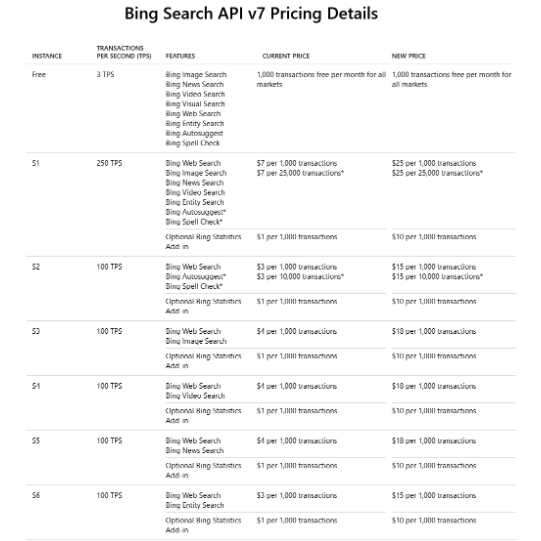Click the Bing Search API v7 Pricing Details title
Image resolution: width=541 pixels, height=541 pixels.
[x=251, y=14]
